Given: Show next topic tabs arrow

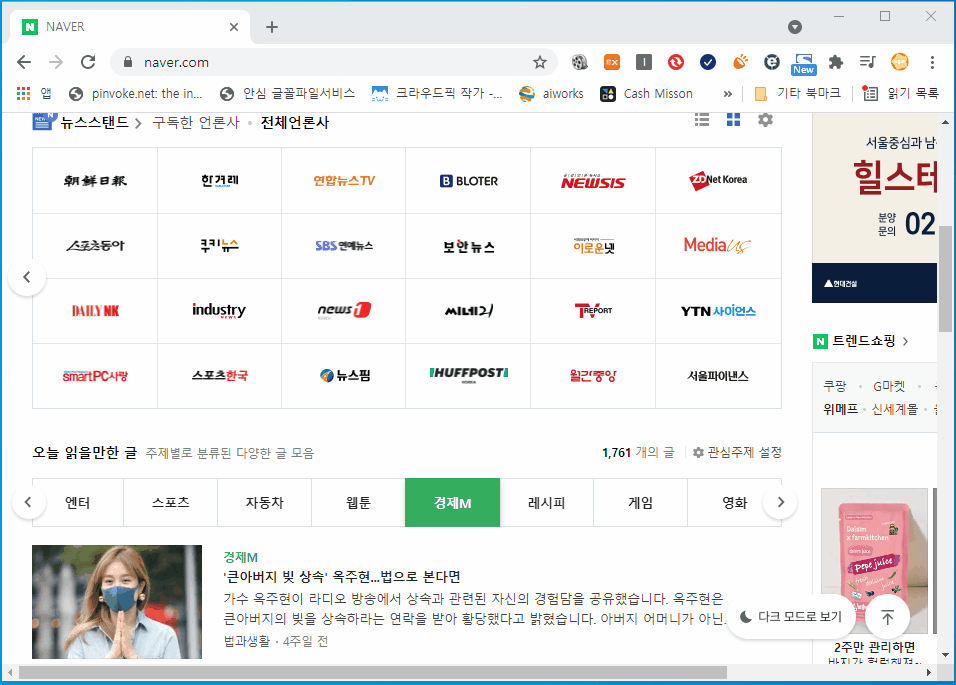Looking at the screenshot, I should point(780,502).
